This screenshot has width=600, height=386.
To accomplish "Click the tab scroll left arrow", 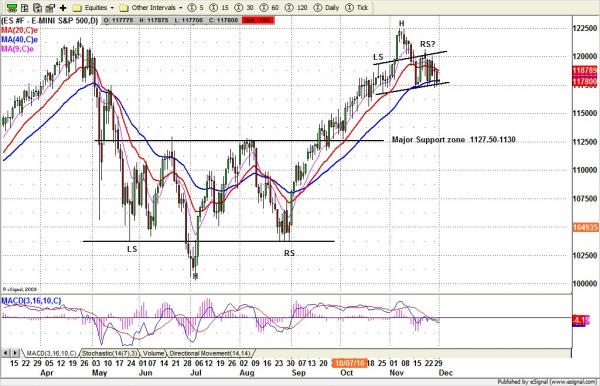I will pos(6,353).
